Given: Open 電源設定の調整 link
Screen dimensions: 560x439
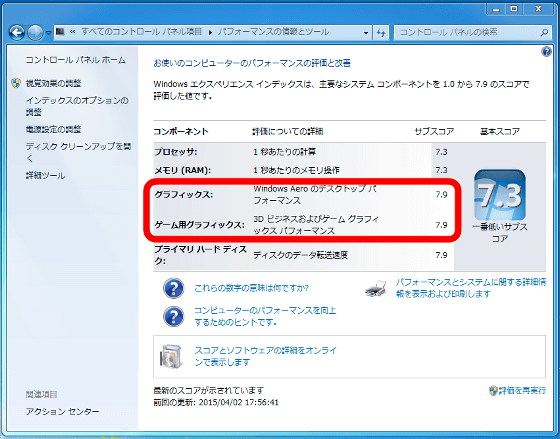Looking at the screenshot, I should [x=53, y=129].
